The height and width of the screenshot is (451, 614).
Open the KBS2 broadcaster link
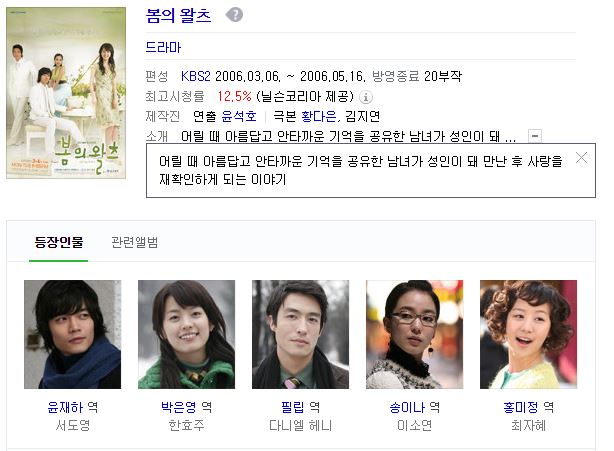tap(196, 76)
